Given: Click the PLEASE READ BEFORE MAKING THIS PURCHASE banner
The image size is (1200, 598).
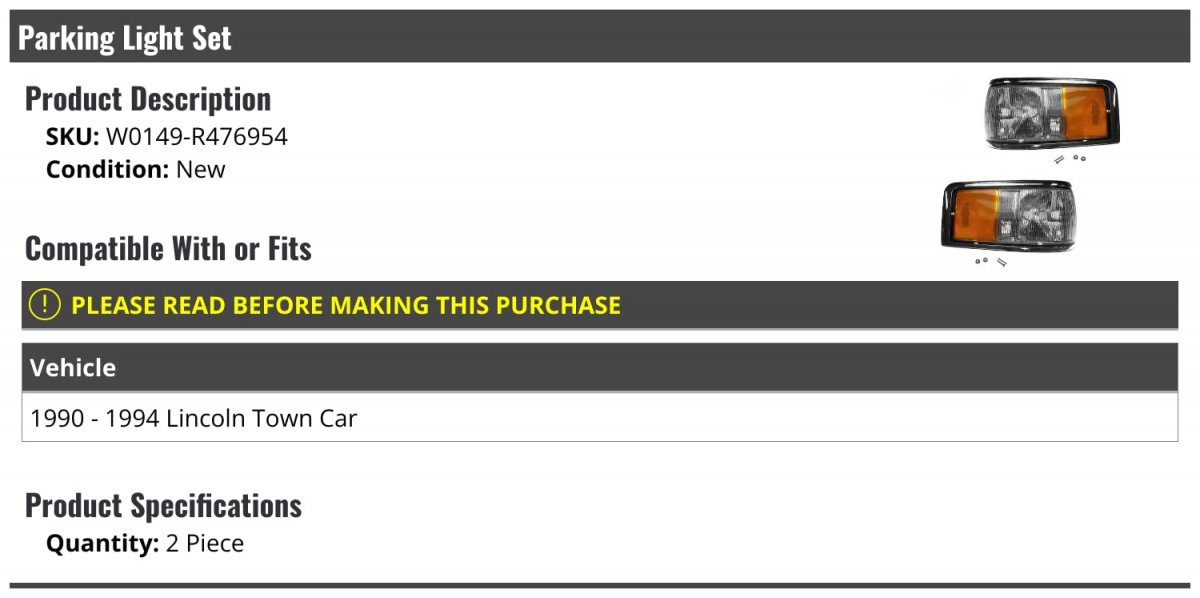Looking at the screenshot, I should (600, 305).
